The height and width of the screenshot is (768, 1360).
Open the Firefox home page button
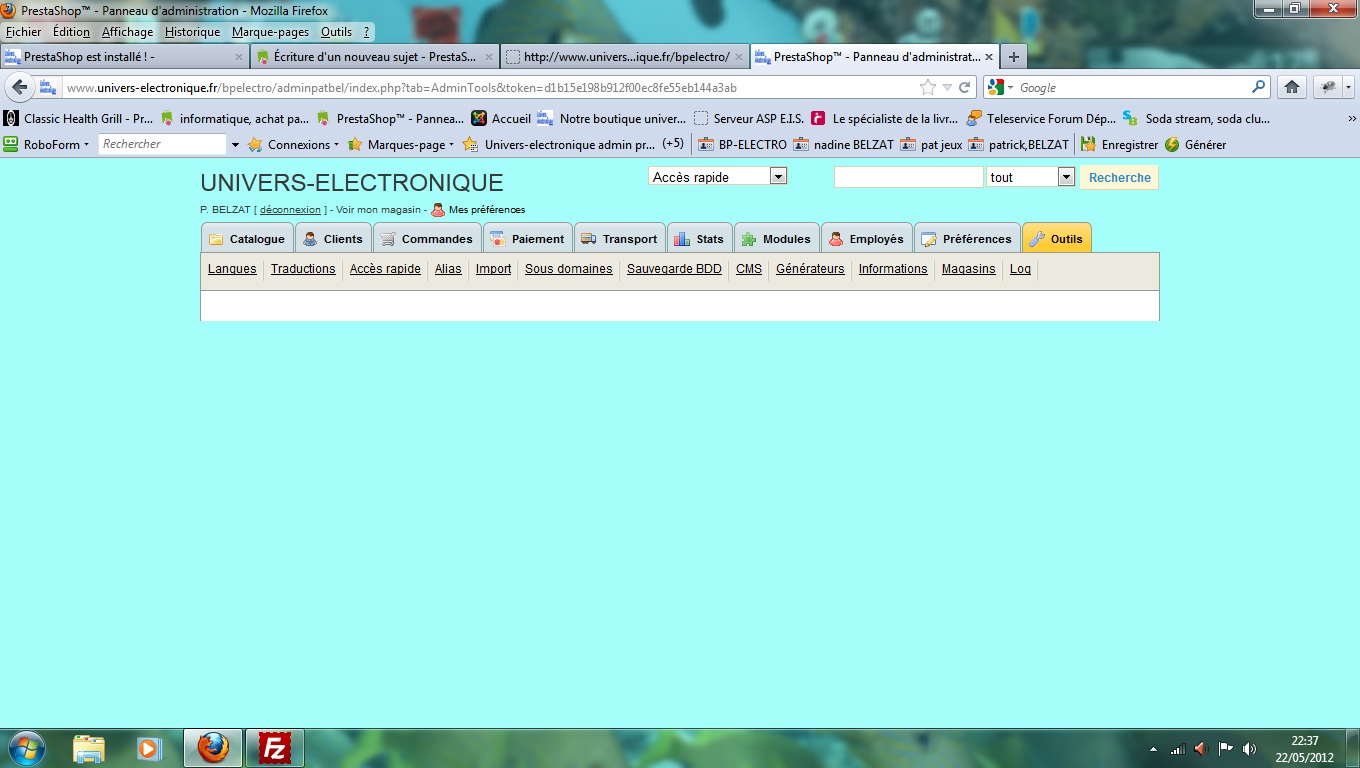click(1292, 87)
